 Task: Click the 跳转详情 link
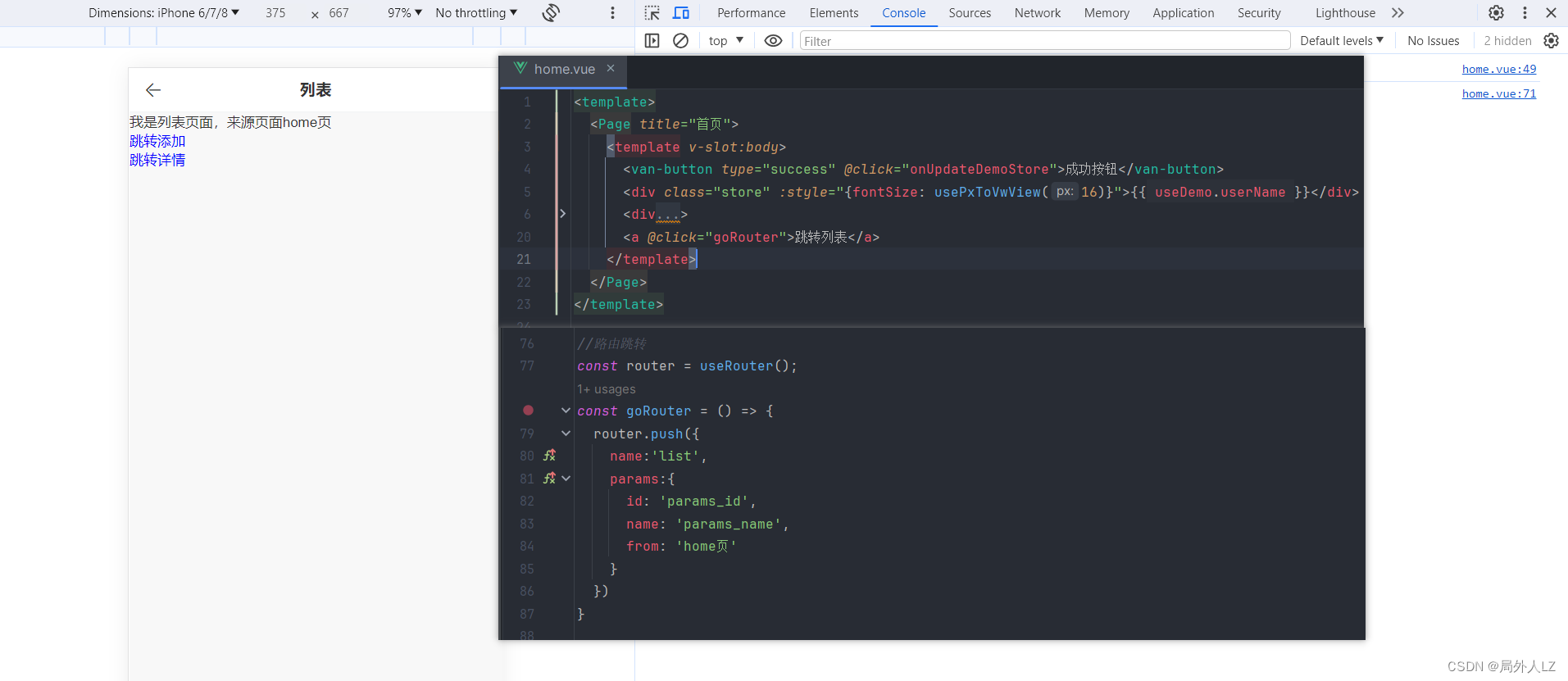[x=157, y=160]
